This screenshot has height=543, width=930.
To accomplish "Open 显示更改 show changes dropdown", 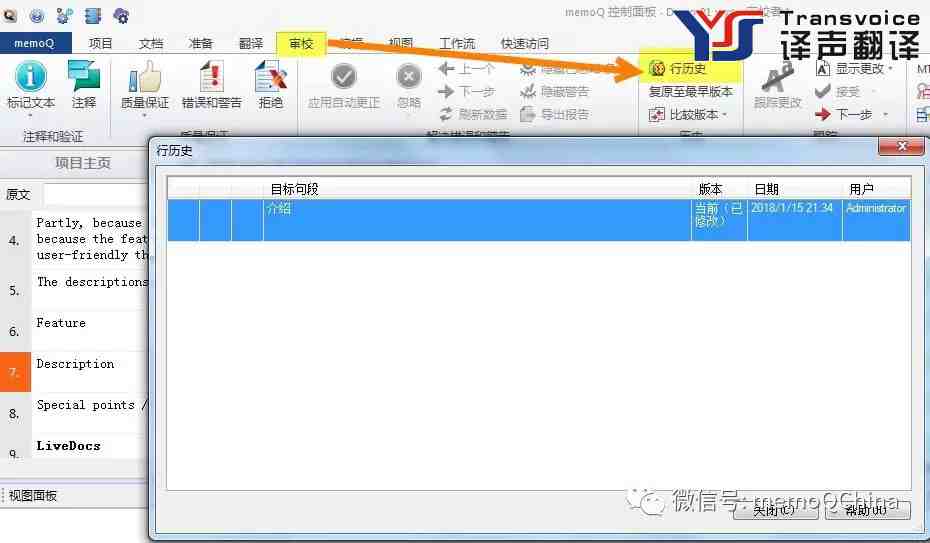I will coord(855,69).
